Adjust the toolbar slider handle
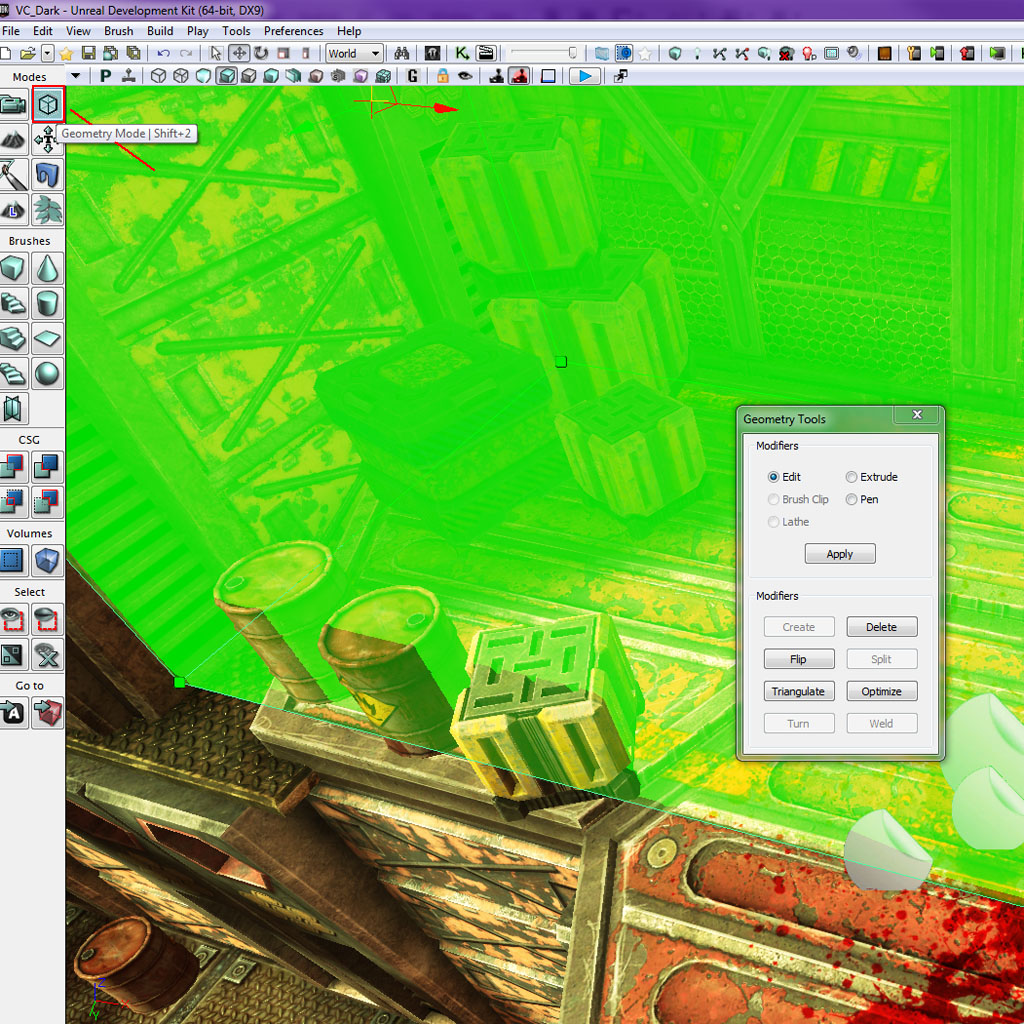The image size is (1024, 1024). click(573, 53)
